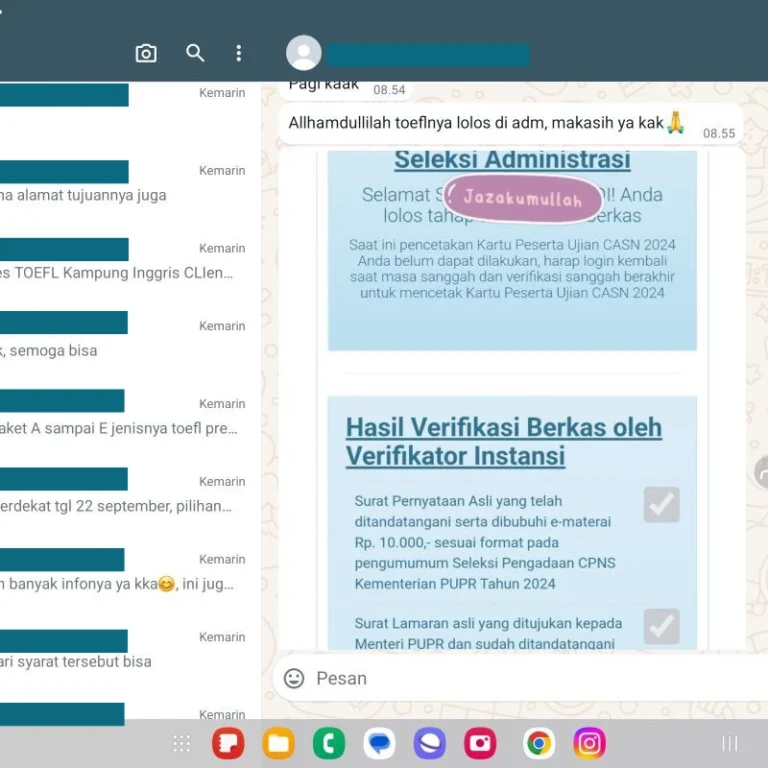Open the green Phone app in dock

[329, 743]
